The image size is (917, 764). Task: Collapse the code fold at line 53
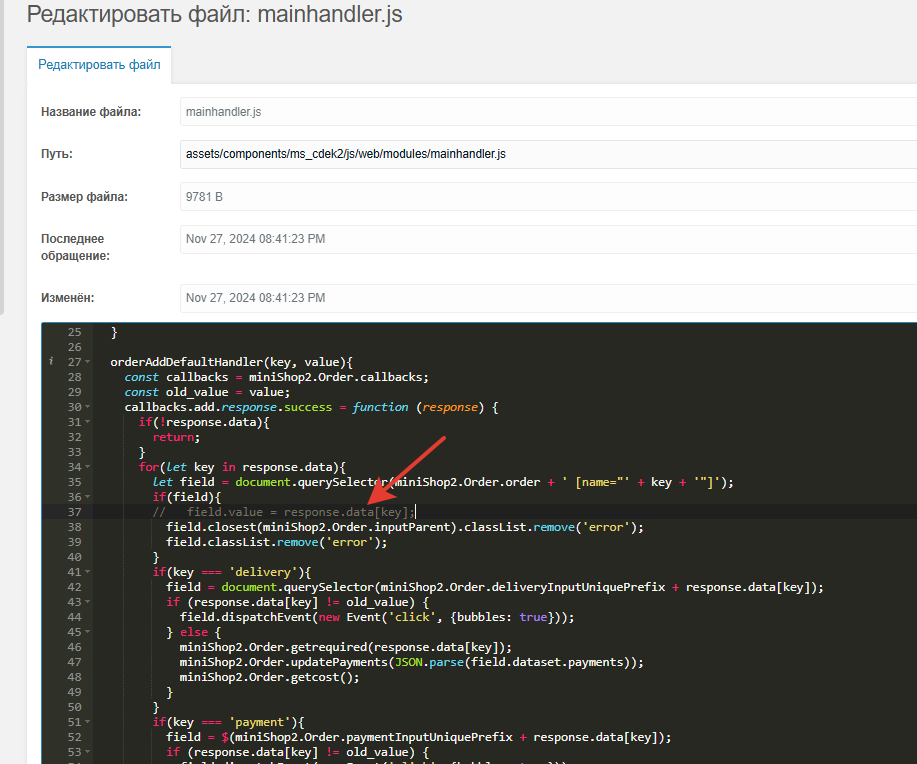(88, 752)
